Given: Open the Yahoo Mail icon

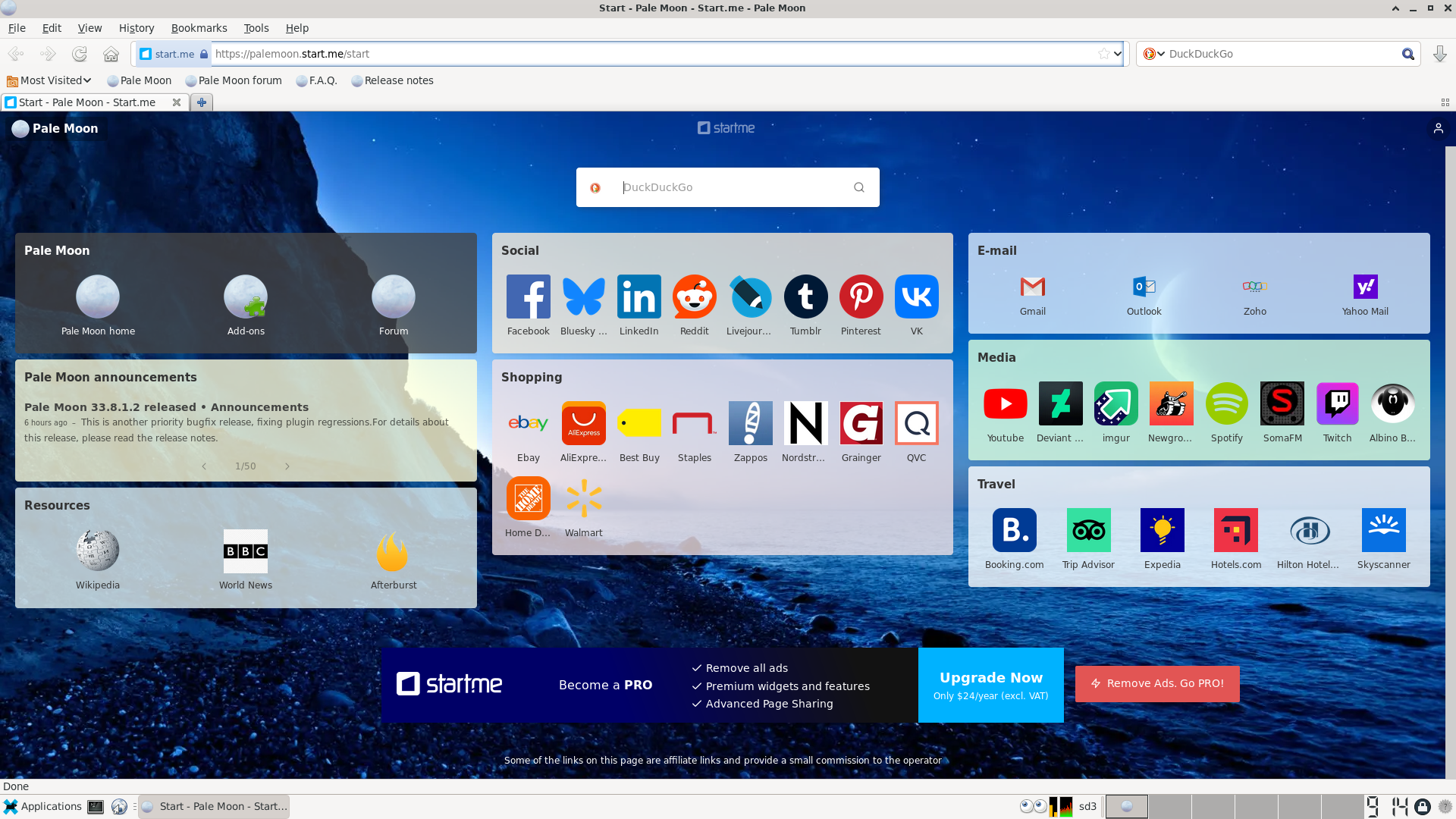Looking at the screenshot, I should tap(1365, 287).
